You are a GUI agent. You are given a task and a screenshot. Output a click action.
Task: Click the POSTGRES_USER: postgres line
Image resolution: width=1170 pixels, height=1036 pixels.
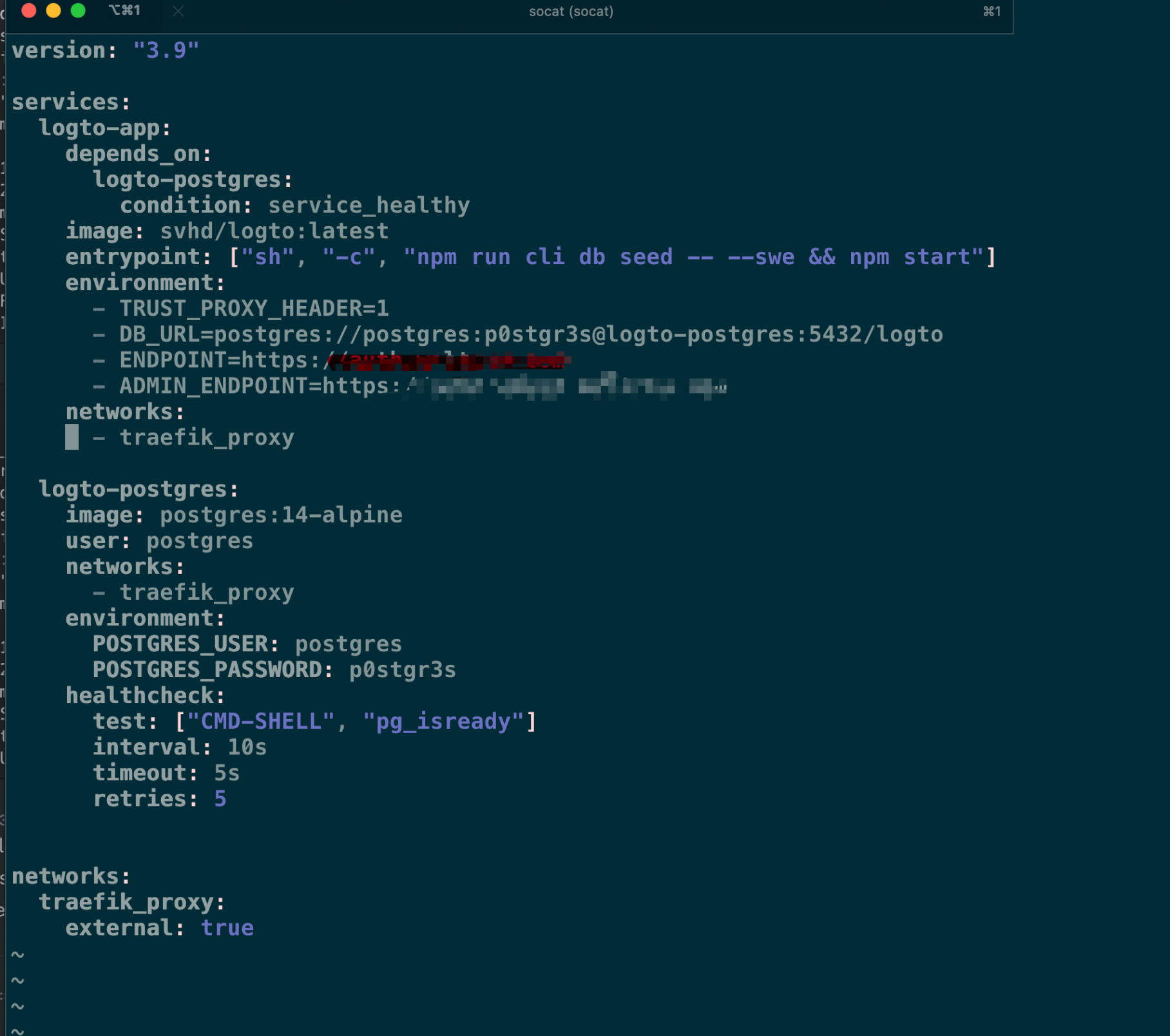(x=247, y=643)
